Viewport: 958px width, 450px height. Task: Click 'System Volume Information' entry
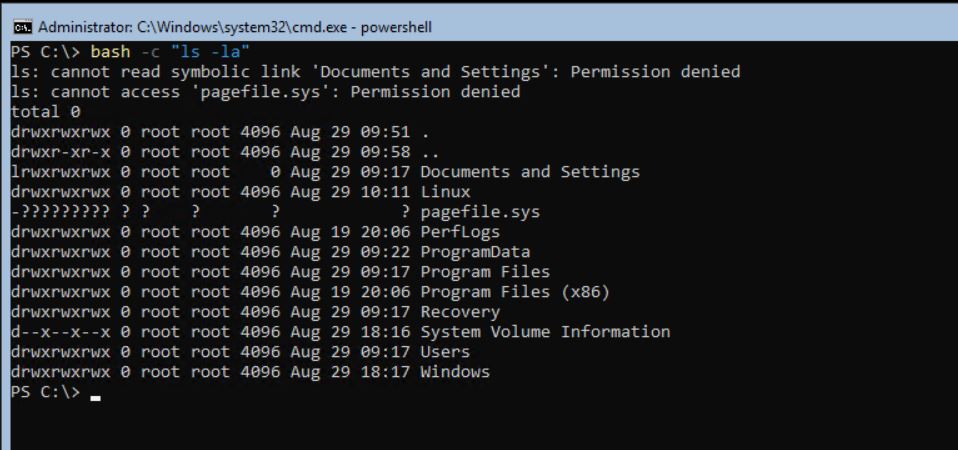coord(545,332)
